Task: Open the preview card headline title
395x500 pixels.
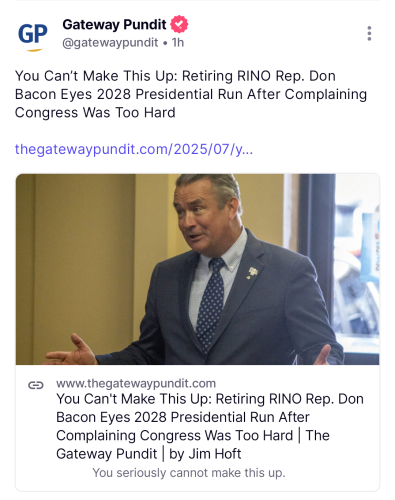Action: coord(210,426)
